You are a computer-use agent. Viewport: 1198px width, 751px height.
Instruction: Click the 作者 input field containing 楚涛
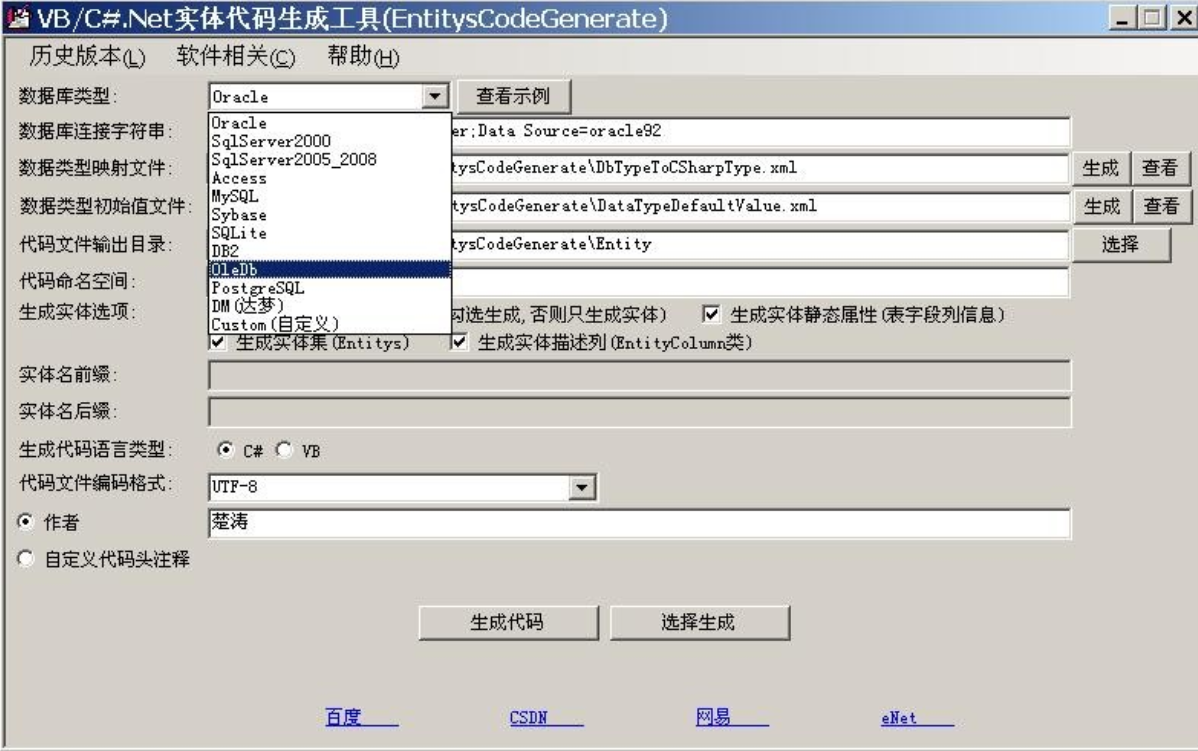pos(638,523)
